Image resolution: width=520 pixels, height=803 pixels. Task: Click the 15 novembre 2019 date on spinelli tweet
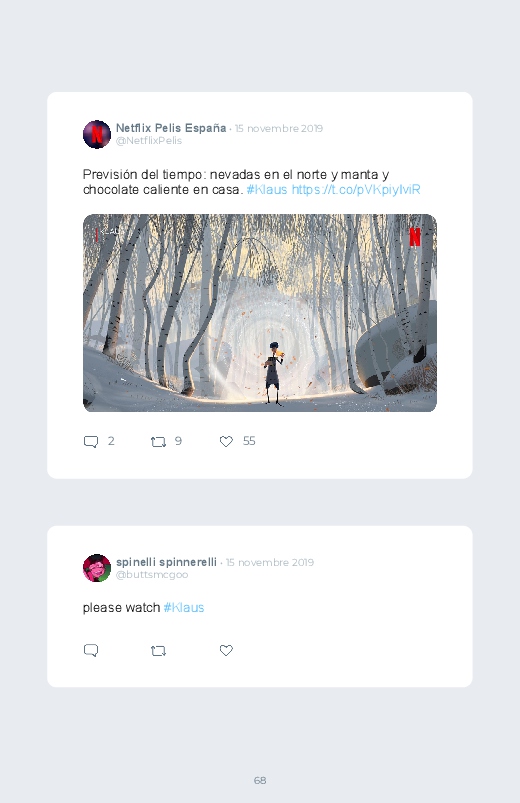(x=270, y=562)
